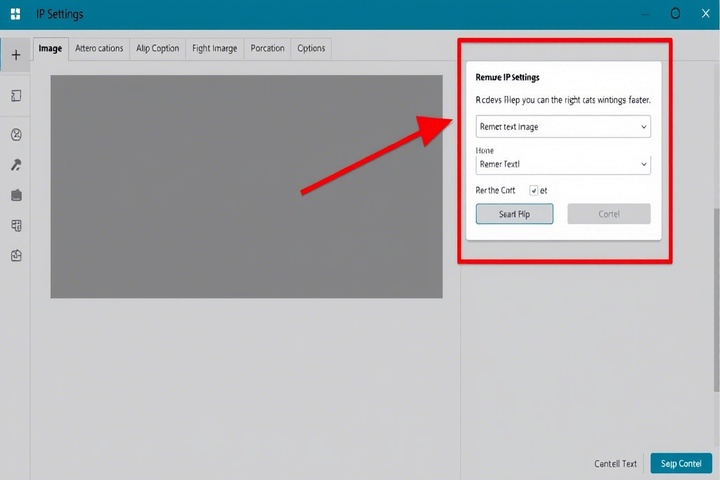
Task: Click the Seip Contel button
Action: [681, 463]
